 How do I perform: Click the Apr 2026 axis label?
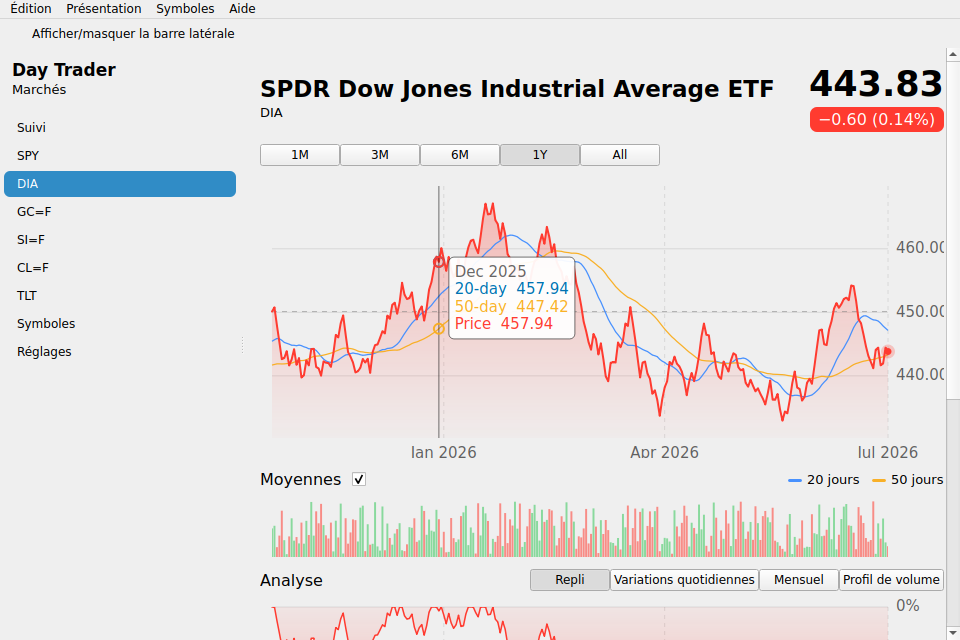coord(664,453)
